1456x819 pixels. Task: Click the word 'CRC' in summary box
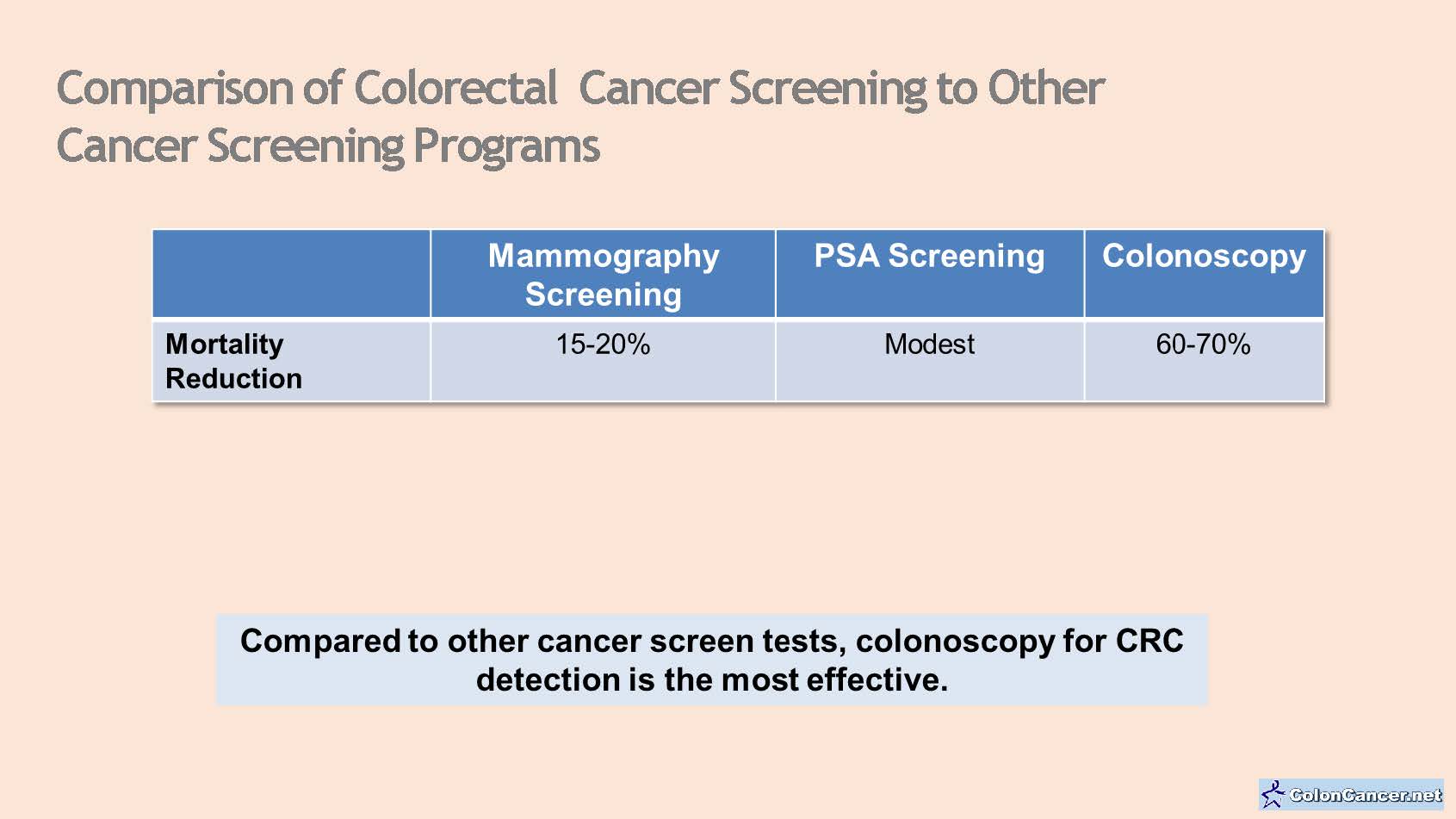(1149, 641)
